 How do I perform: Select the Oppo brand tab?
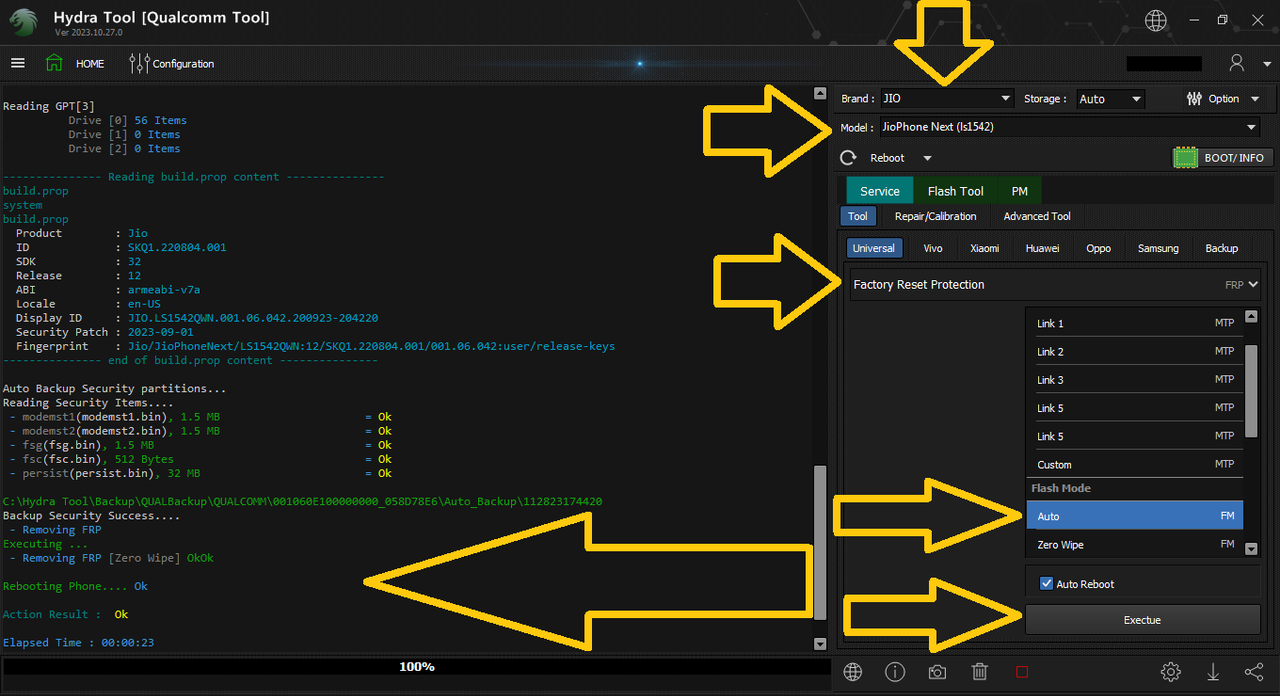(1099, 248)
